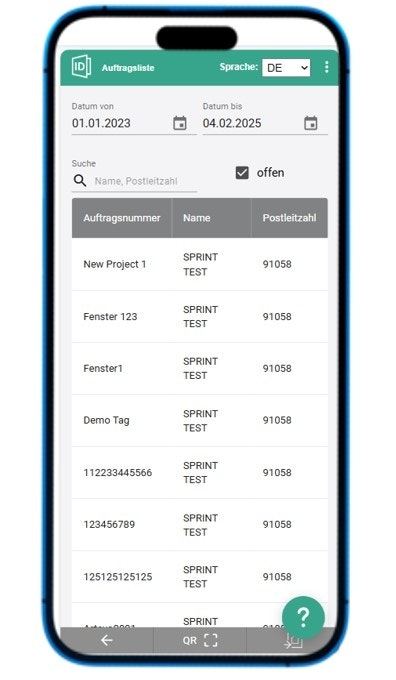Viewport: 396px width, 680px height.
Task: Click the search magnifier icon
Action: (x=80, y=180)
